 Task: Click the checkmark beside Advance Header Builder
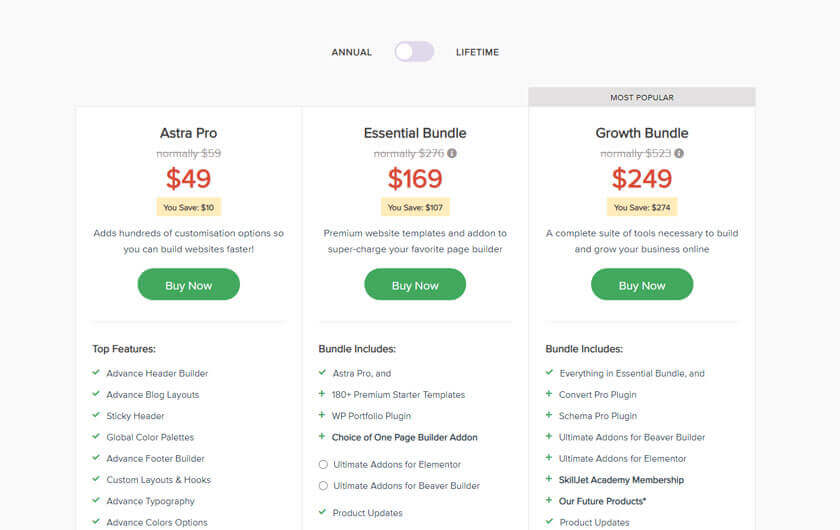[x=96, y=373]
